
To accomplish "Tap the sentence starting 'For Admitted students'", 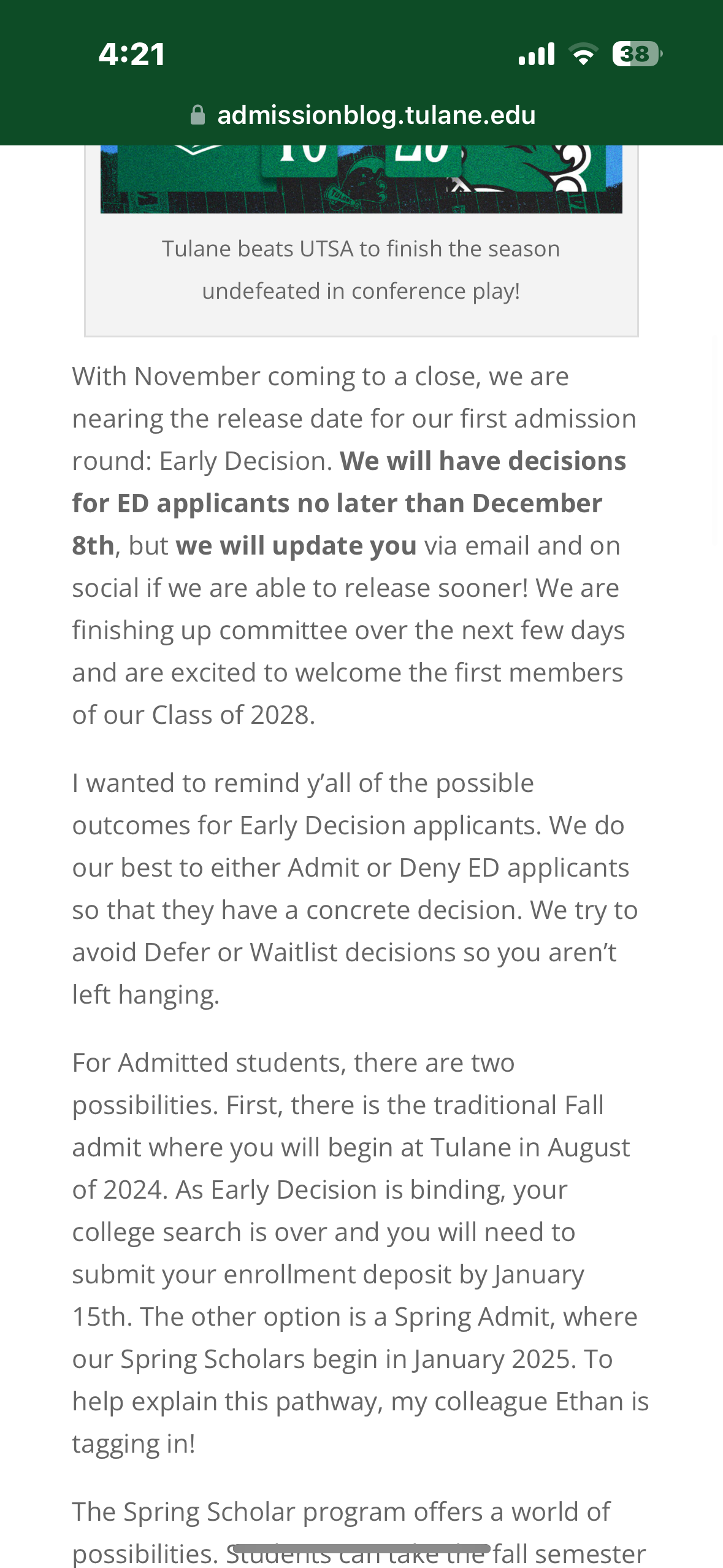I will pyautogui.click(x=293, y=1063).
